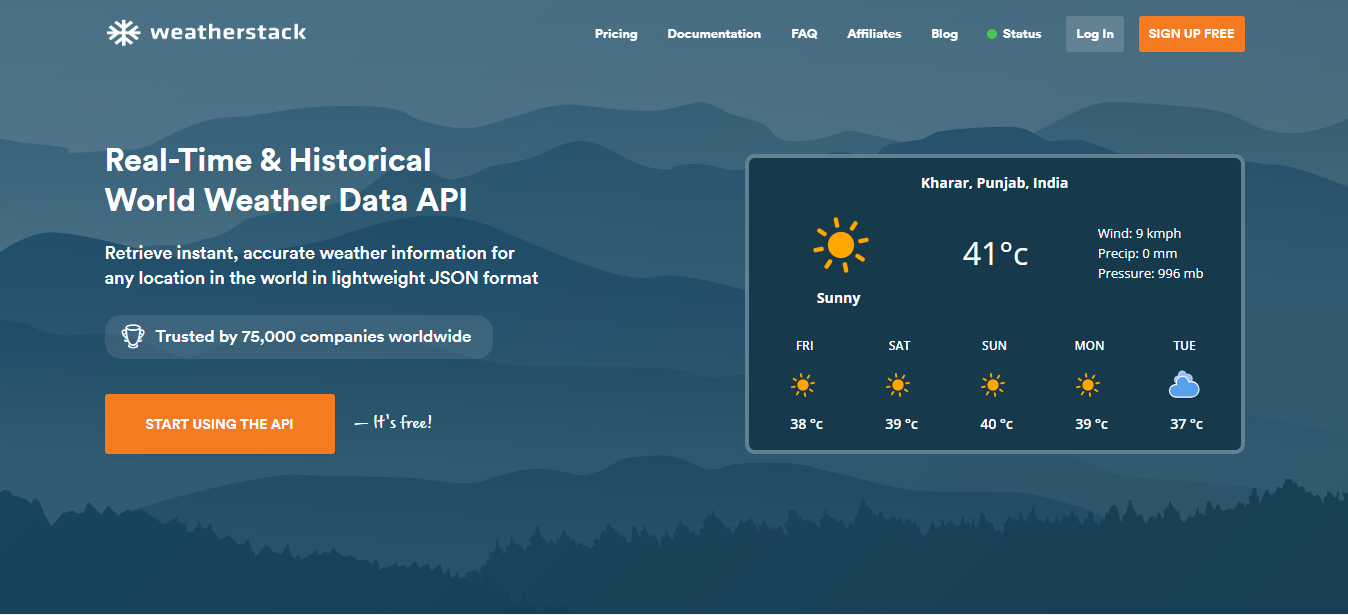1348x615 pixels.
Task: Click the TUE day label
Action: (x=1184, y=346)
